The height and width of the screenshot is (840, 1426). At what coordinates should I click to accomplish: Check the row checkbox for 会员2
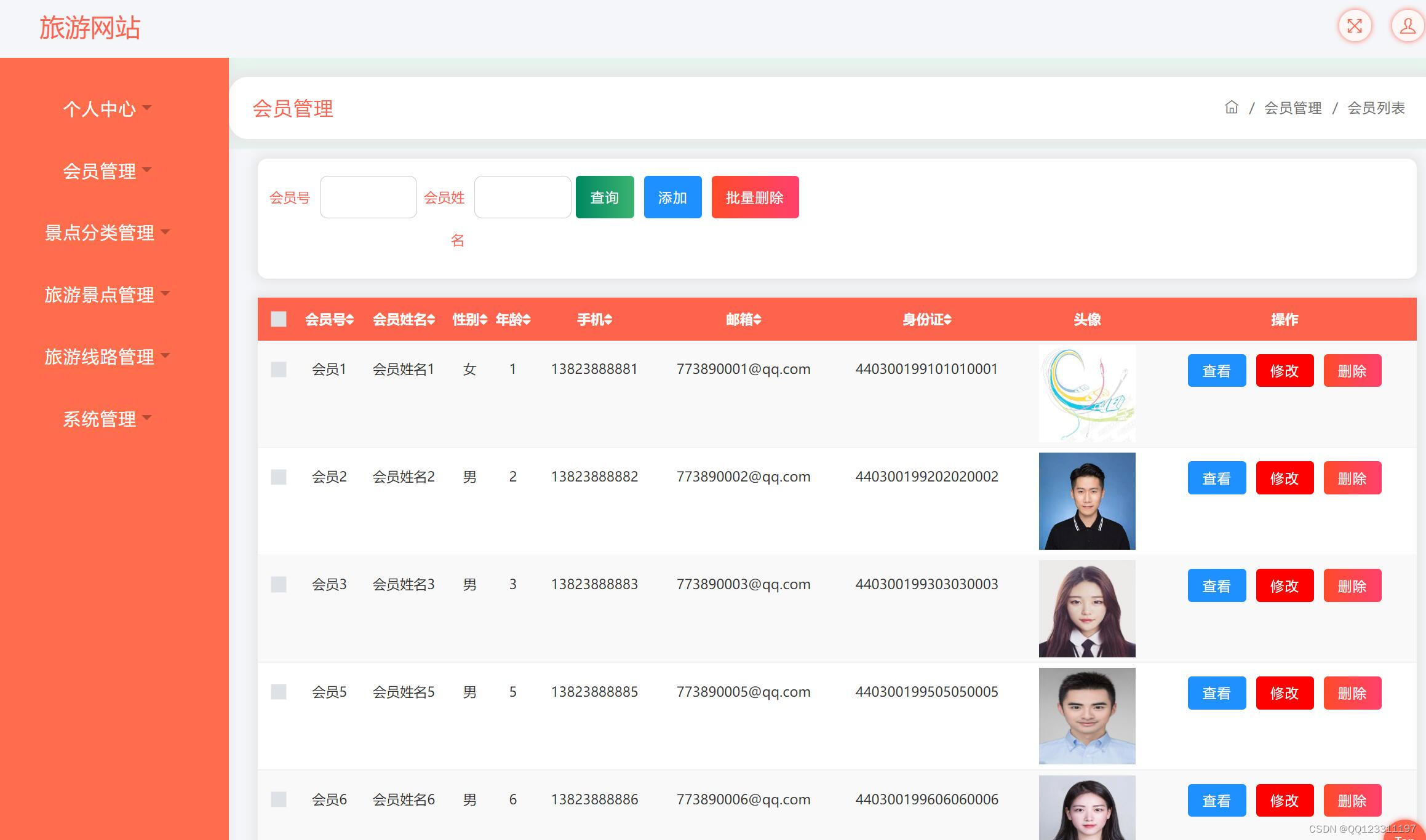(279, 477)
